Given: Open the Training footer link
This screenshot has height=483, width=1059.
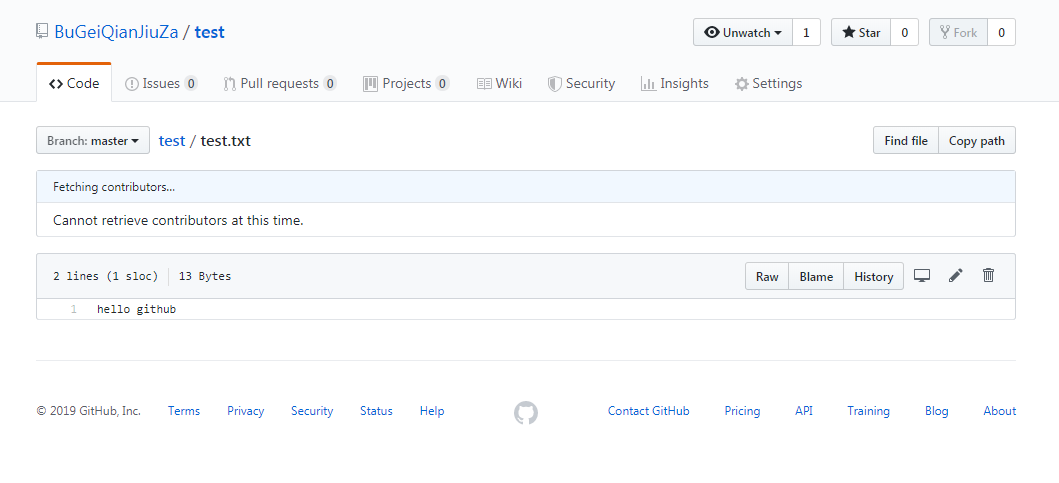Looking at the screenshot, I should pos(869,411).
